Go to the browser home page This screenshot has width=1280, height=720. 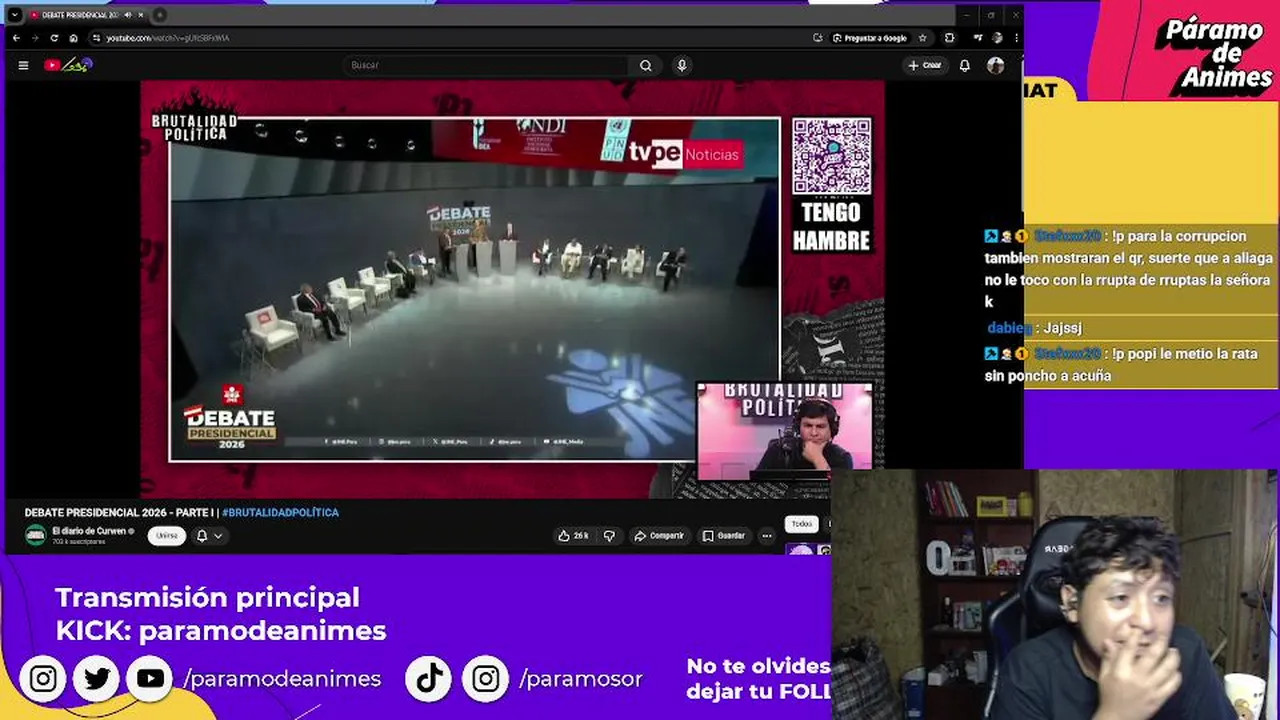[73, 38]
